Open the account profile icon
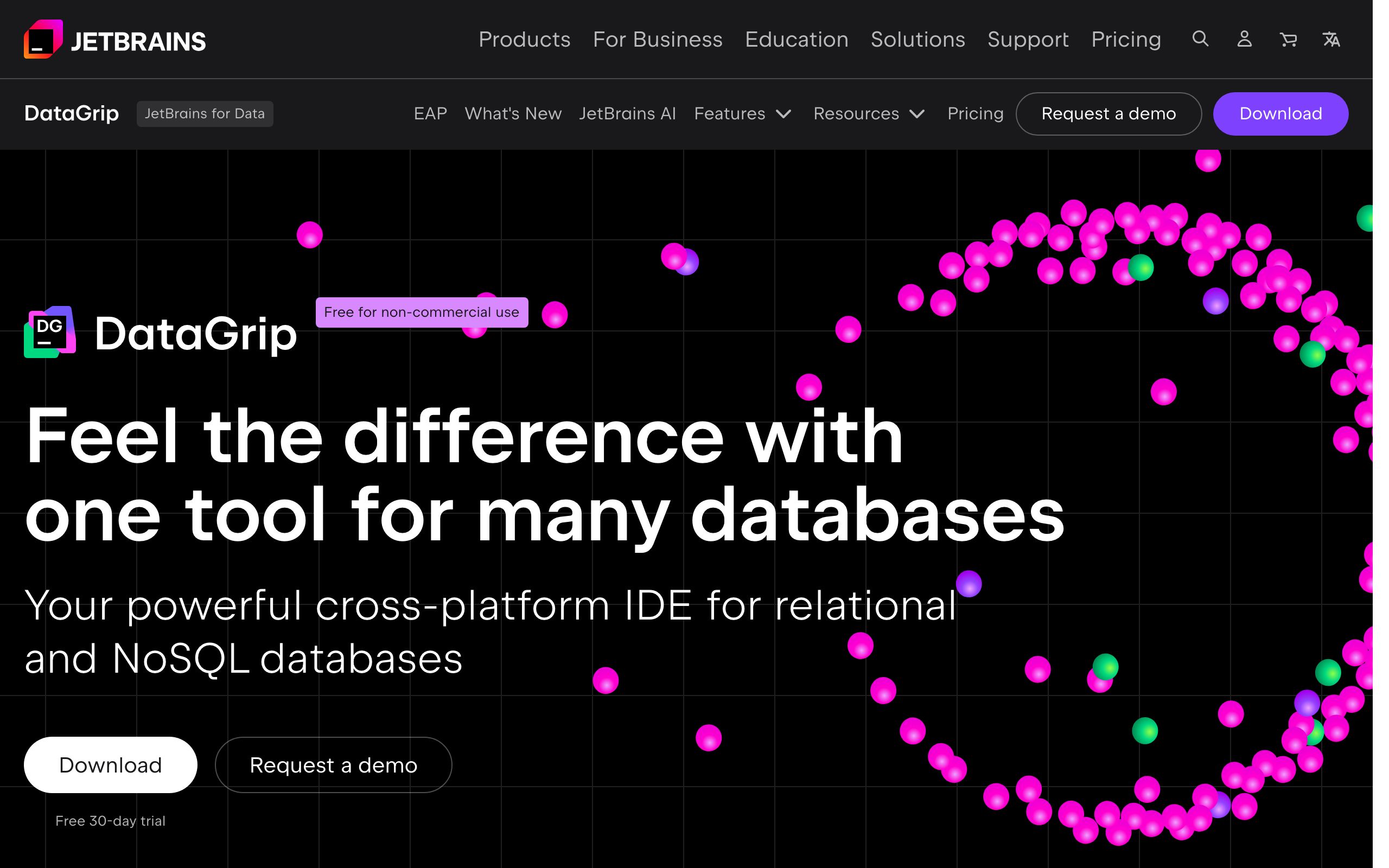Screen dimensions: 1389x868 (x=1244, y=39)
